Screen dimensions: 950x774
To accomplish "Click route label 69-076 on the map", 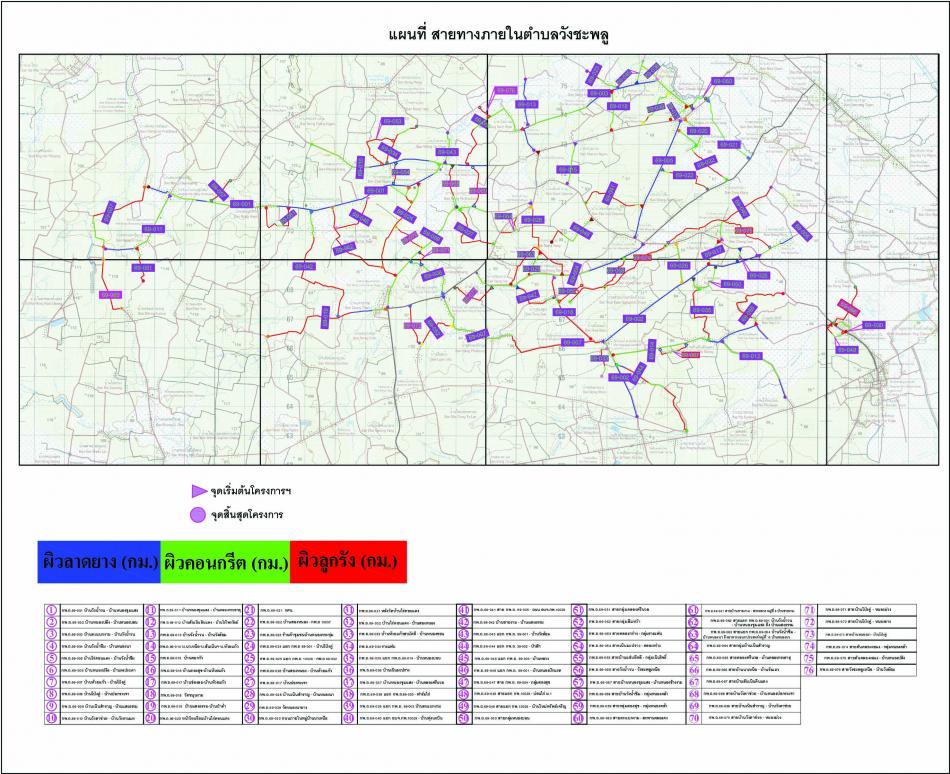I will tap(505, 91).
